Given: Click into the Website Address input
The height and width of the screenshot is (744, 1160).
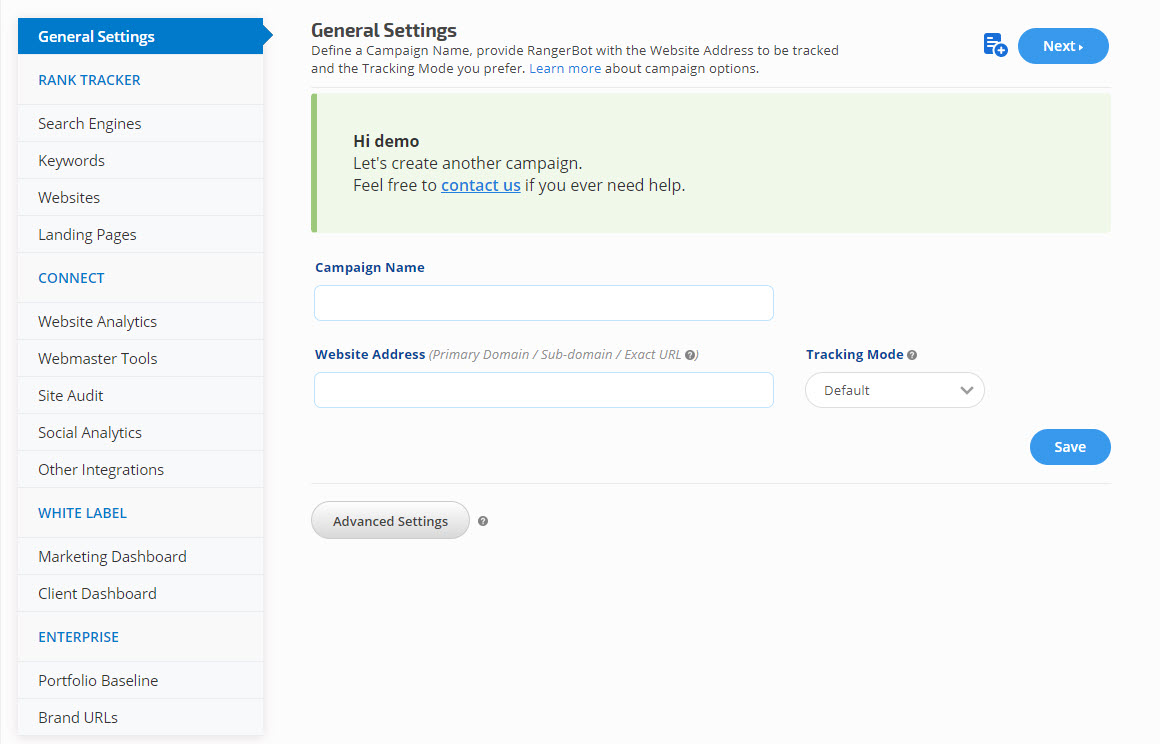Looking at the screenshot, I should (543, 390).
